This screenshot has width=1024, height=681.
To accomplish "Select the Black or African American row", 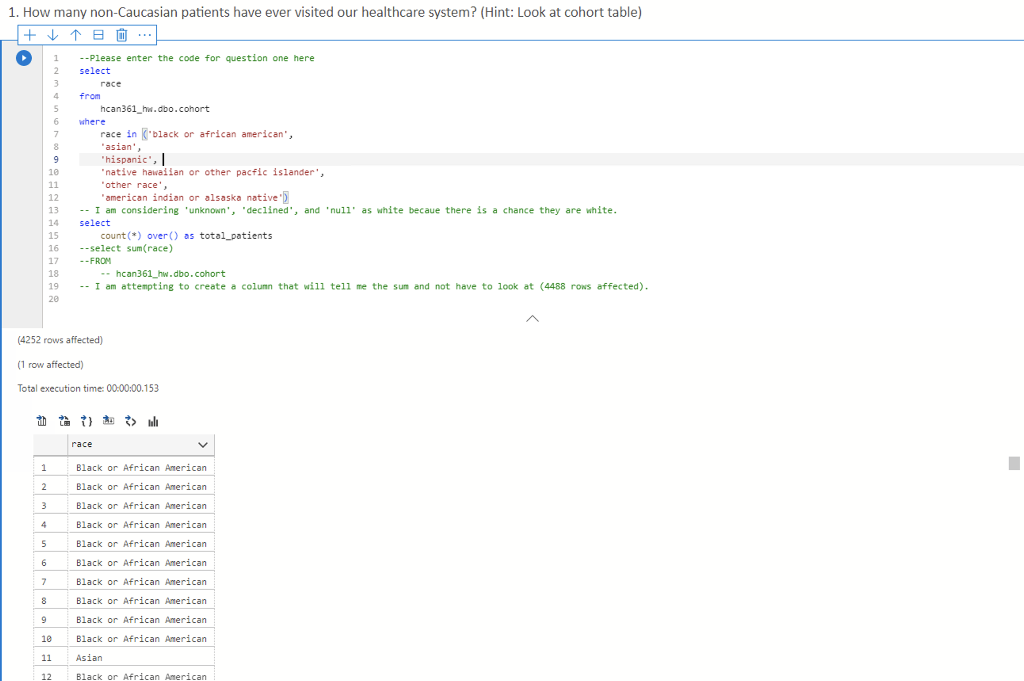I will [143, 467].
